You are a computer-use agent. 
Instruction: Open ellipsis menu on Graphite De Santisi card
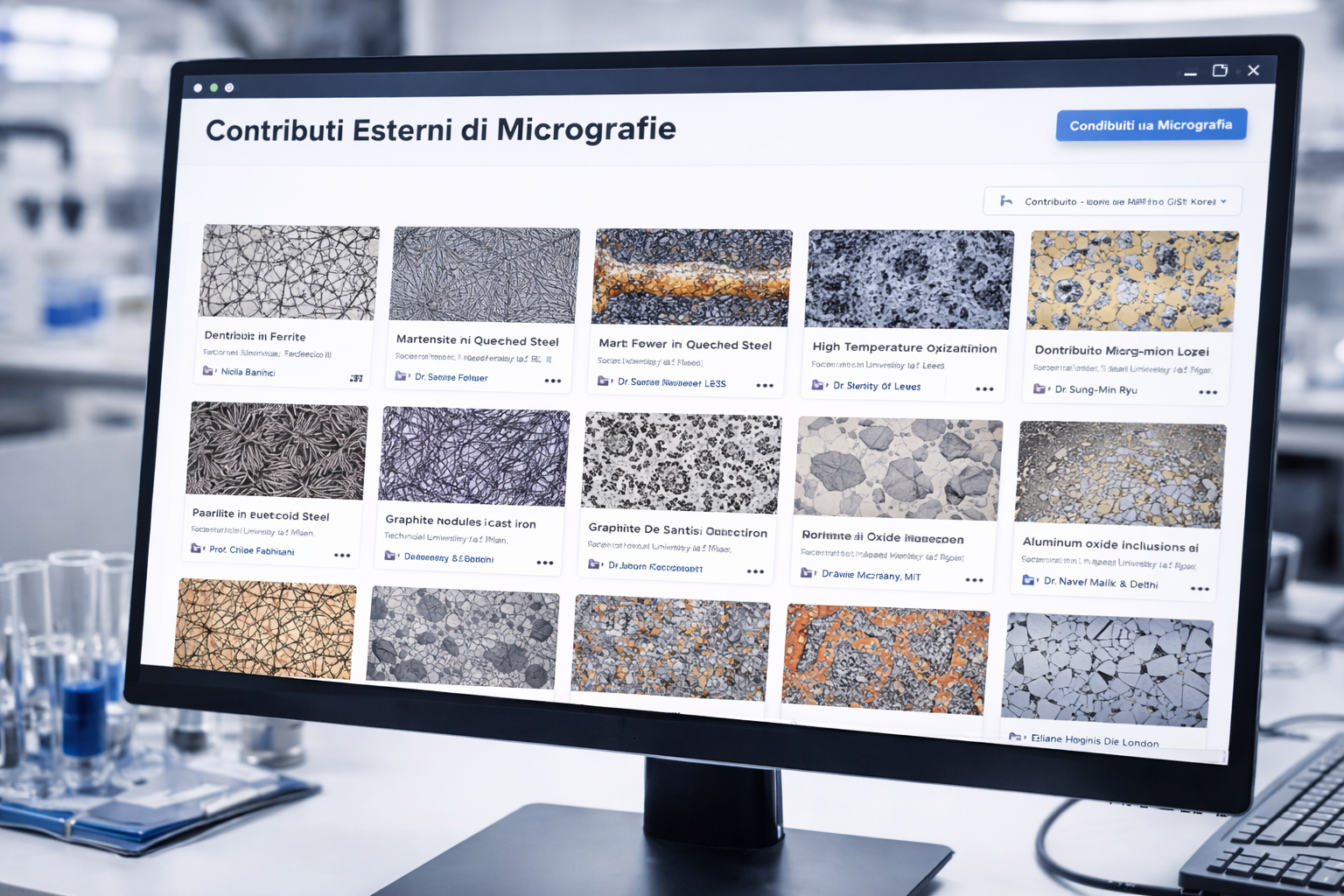(x=755, y=571)
